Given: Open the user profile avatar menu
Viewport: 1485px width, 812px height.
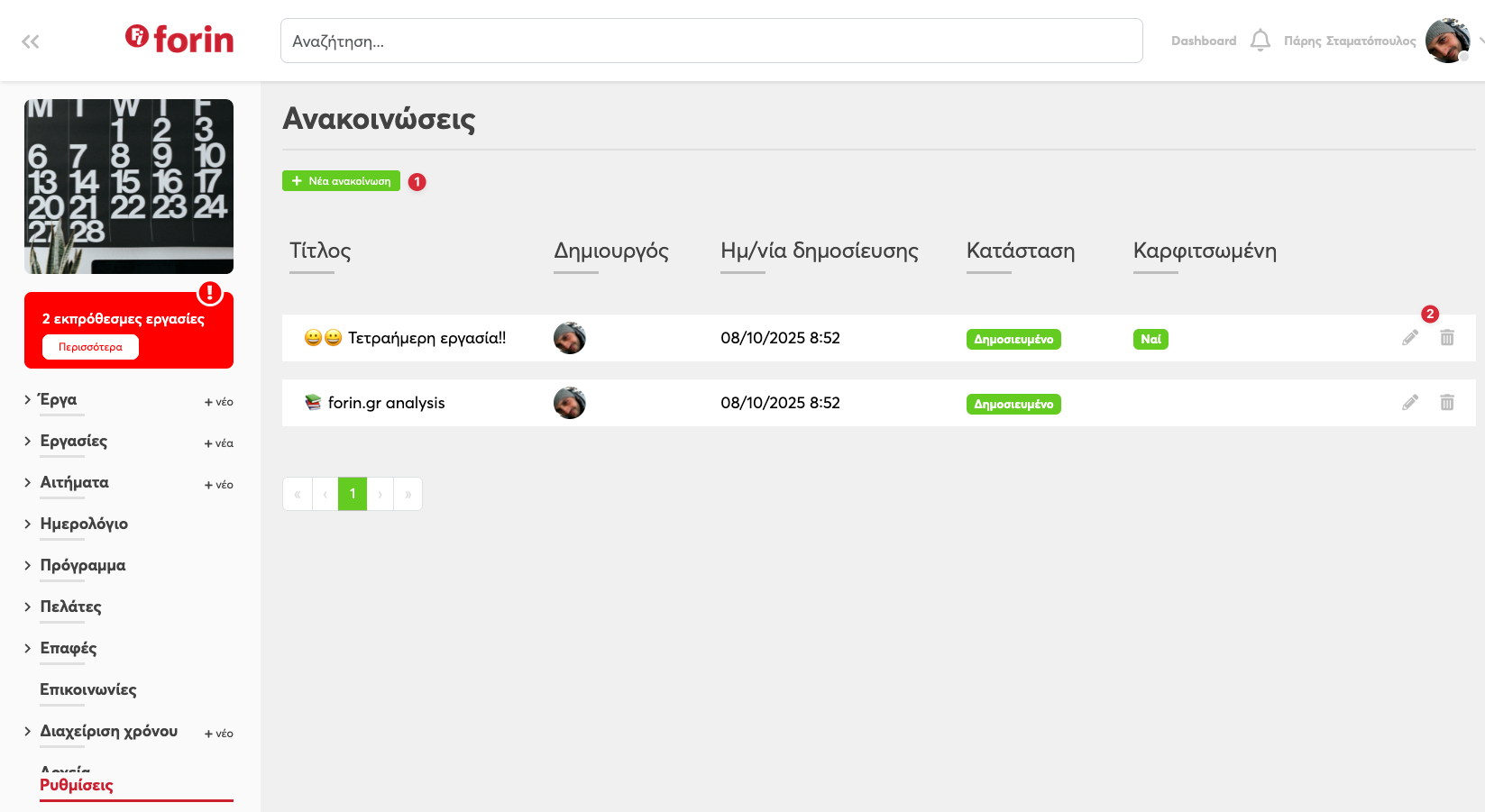Looking at the screenshot, I should click(x=1447, y=41).
